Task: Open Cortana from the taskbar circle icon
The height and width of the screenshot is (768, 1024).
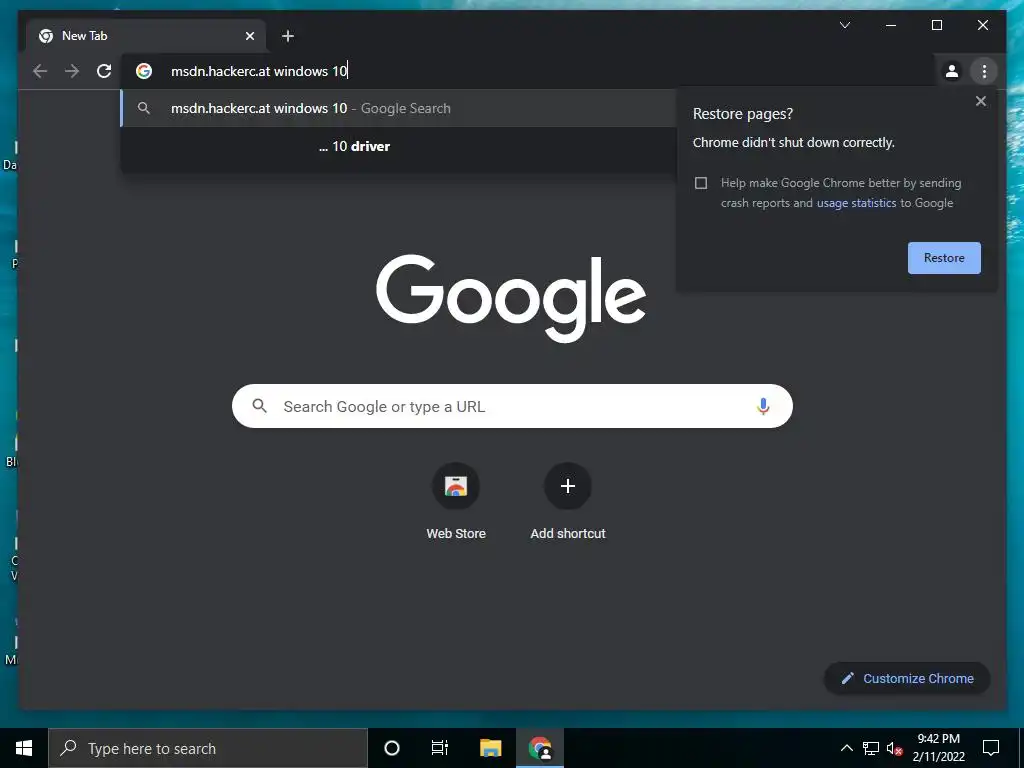Action: pos(391,748)
